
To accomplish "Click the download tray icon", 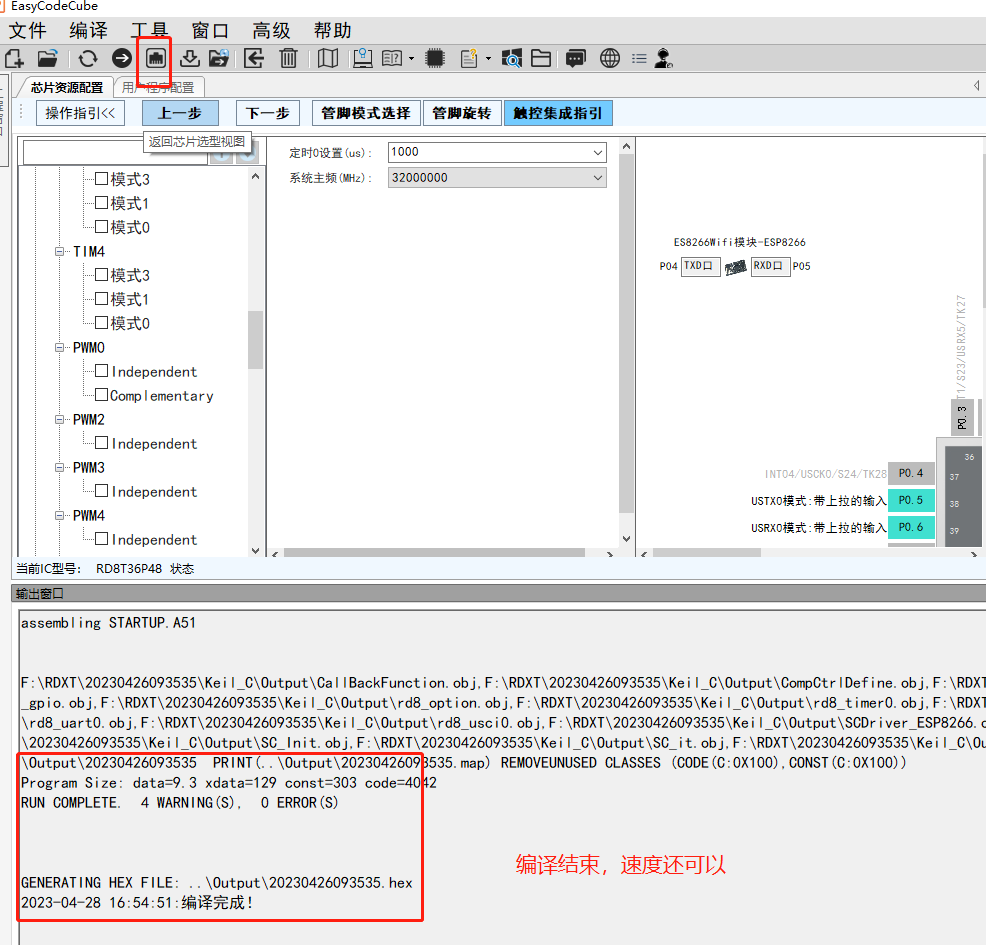I will tap(189, 58).
